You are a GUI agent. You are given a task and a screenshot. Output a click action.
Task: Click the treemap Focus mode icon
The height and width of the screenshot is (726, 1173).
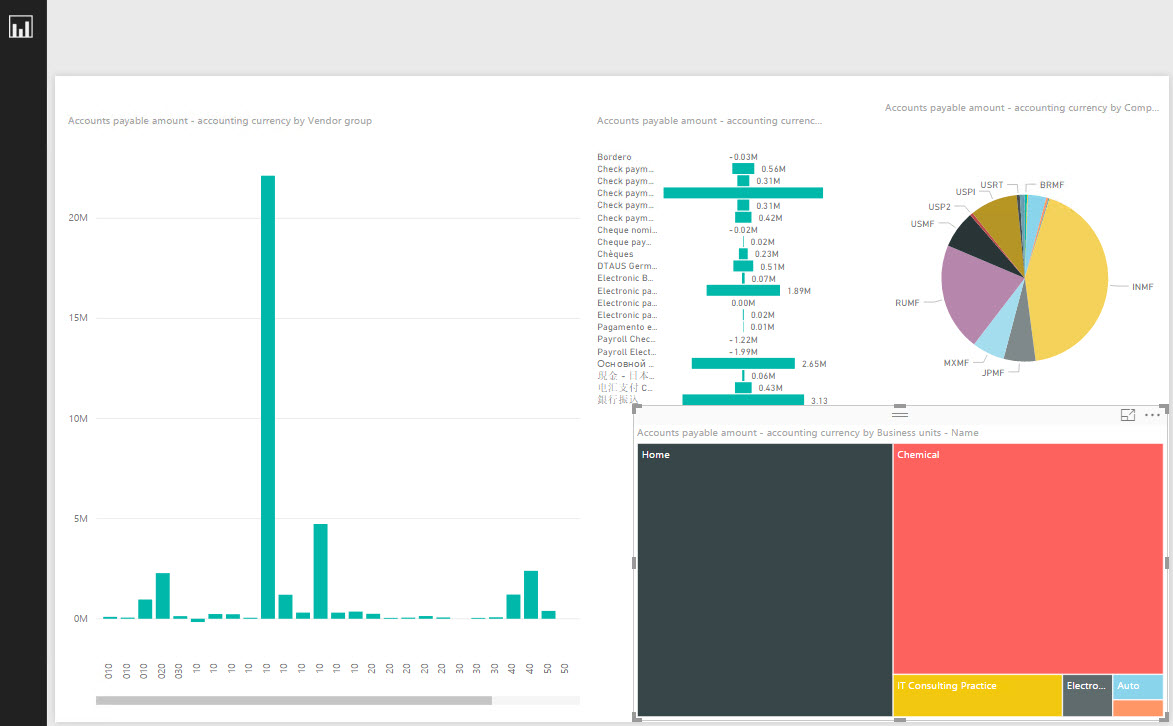tap(1128, 415)
